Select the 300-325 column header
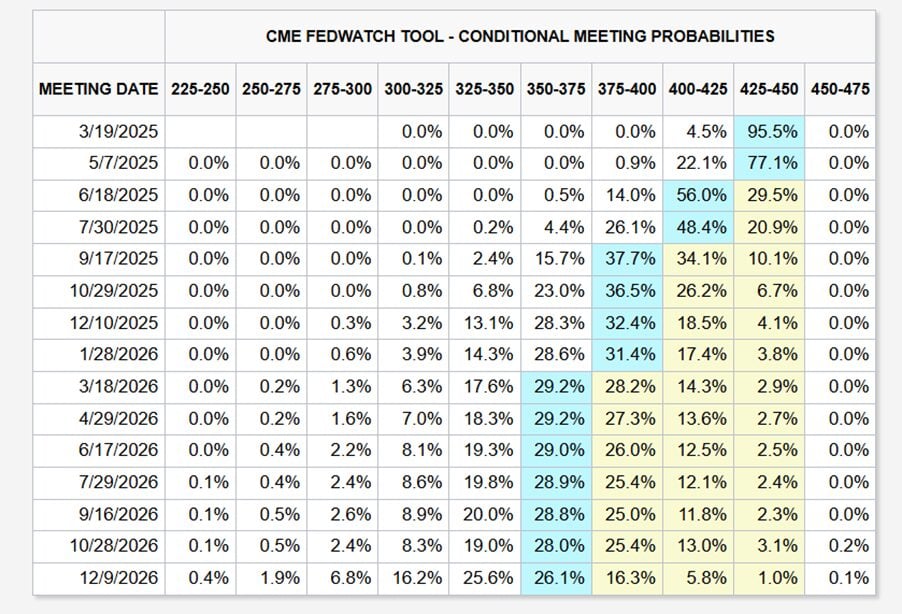The height and width of the screenshot is (614, 902). [414, 89]
